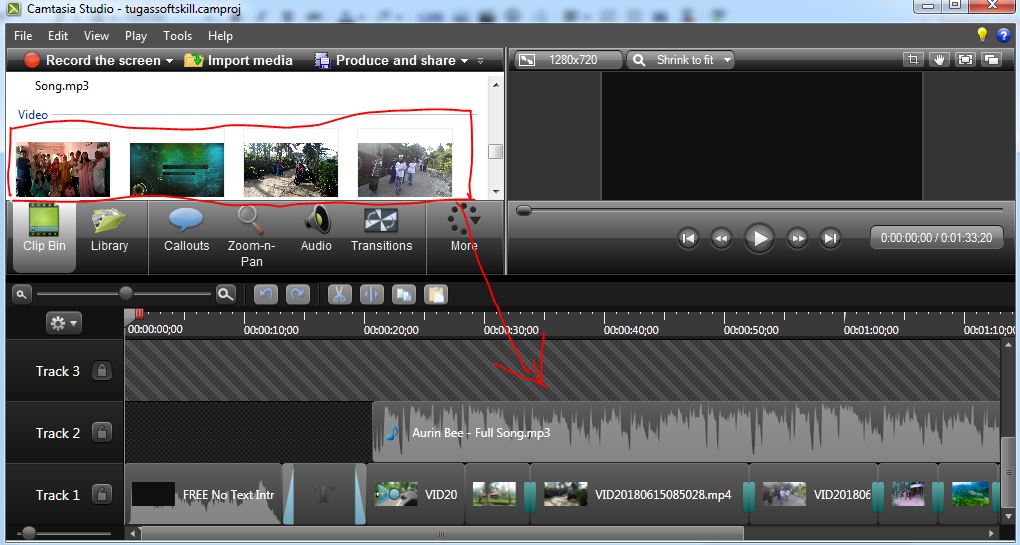Detach the preview window
The width and height of the screenshot is (1020, 545).
tap(991, 60)
